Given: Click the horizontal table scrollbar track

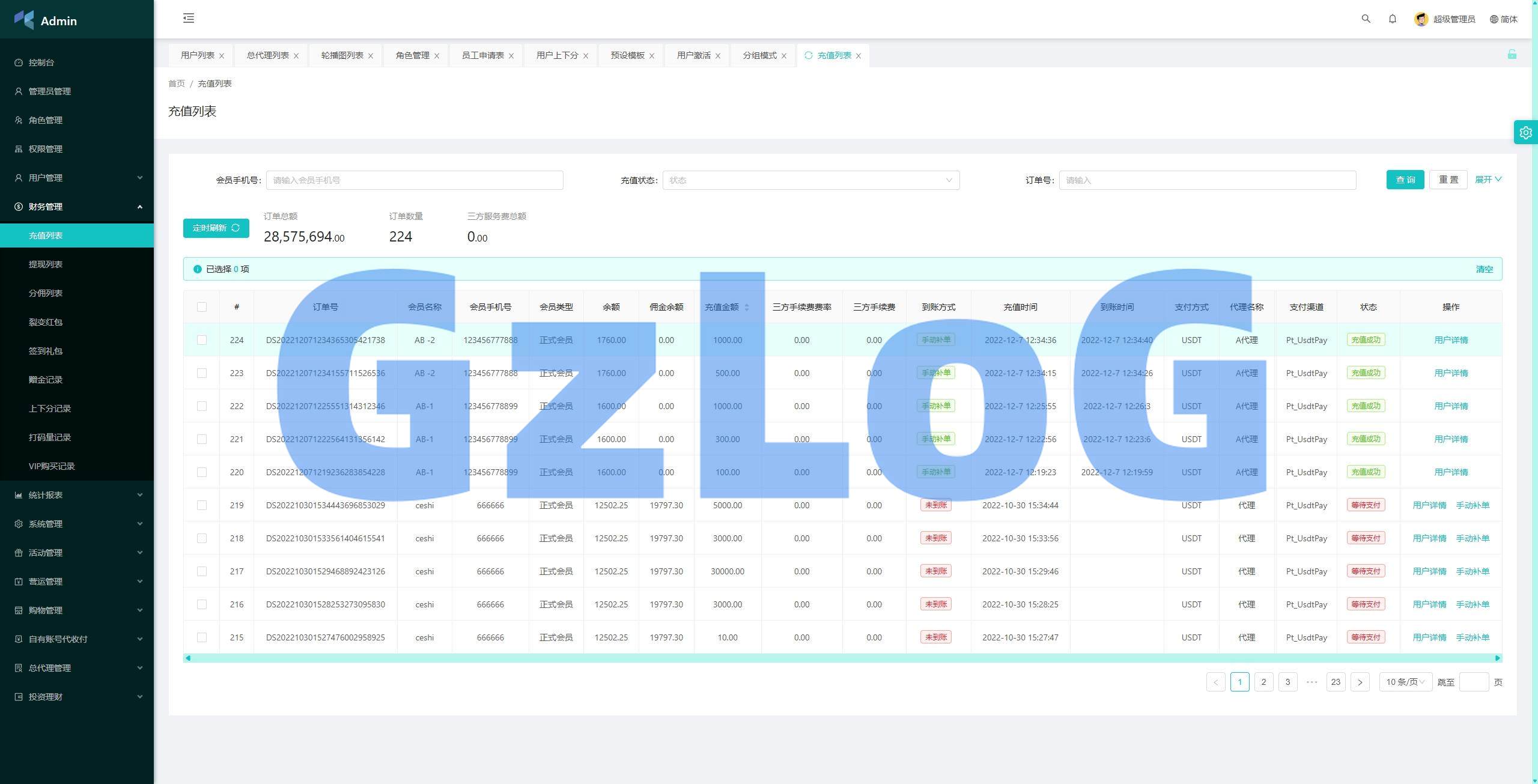Looking at the screenshot, I should pos(841,658).
